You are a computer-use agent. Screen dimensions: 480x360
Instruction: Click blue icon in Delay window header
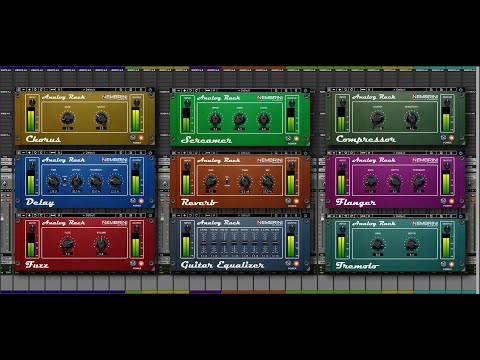pyautogui.click(x=150, y=153)
